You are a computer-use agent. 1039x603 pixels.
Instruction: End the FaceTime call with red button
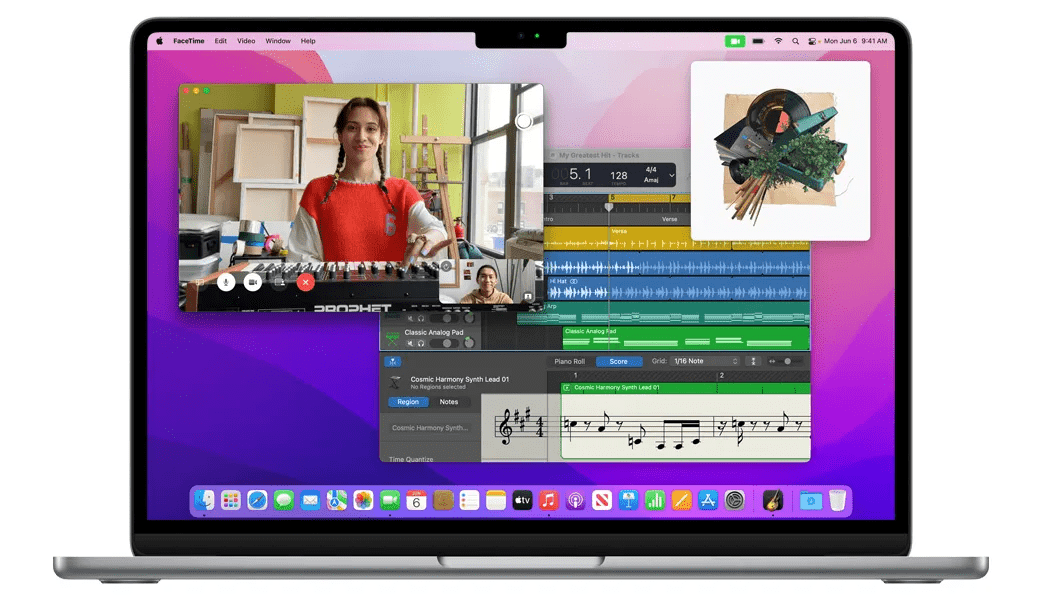coord(305,282)
